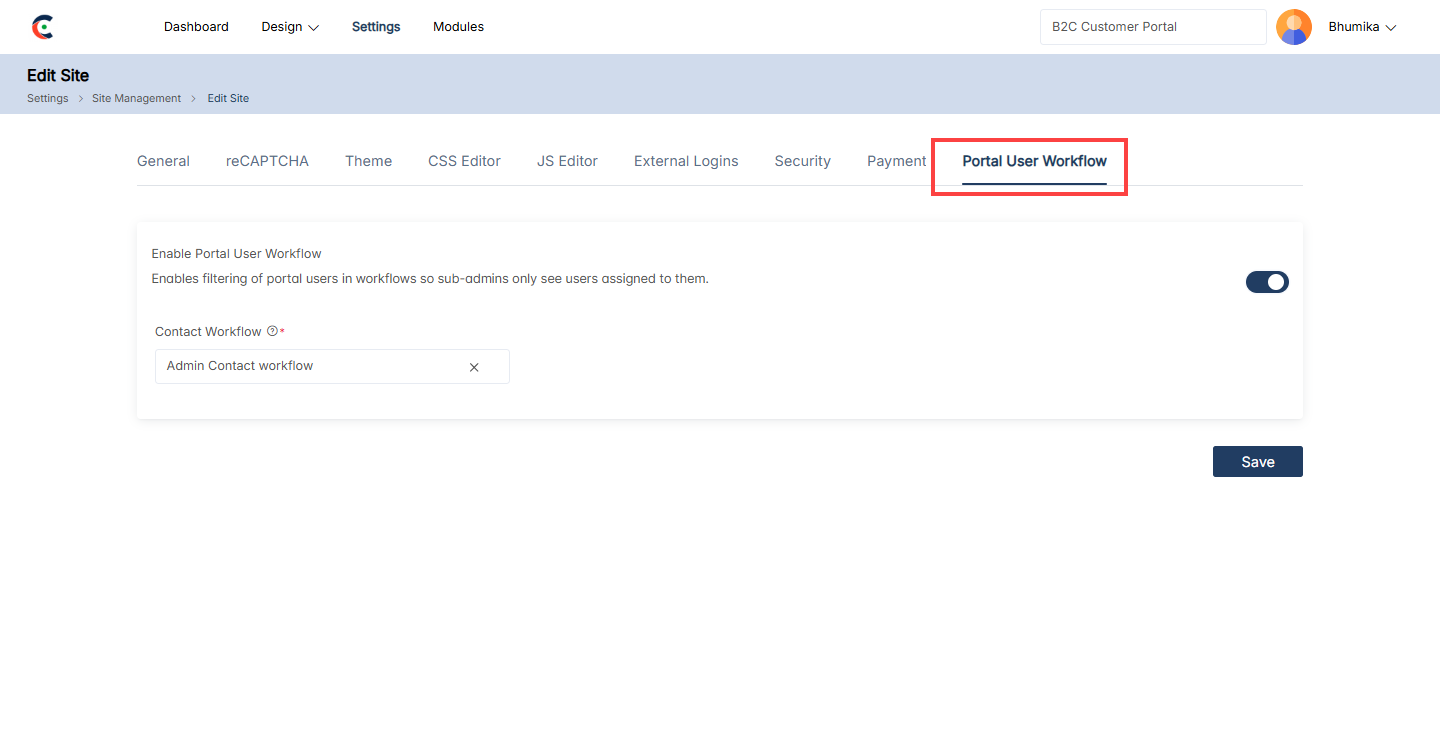The width and height of the screenshot is (1440, 731).
Task: Open the Dashboard menu item
Action: [x=196, y=27]
